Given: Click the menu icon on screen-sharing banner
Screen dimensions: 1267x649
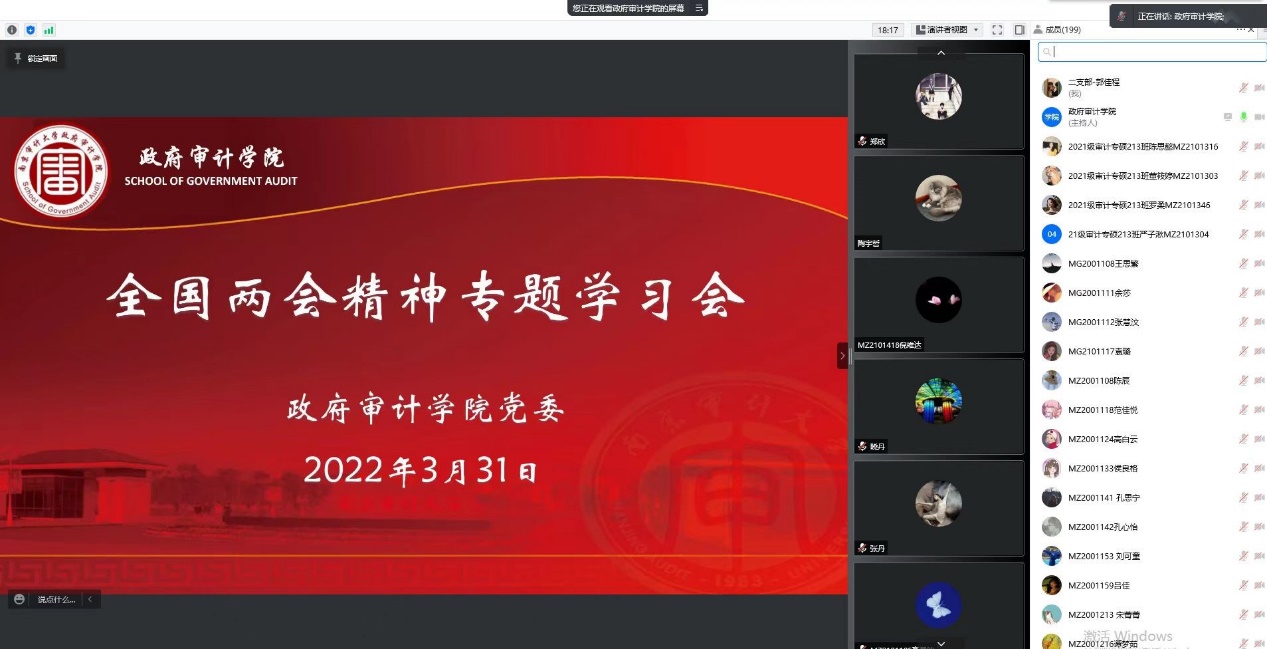Looking at the screenshot, I should [700, 8].
